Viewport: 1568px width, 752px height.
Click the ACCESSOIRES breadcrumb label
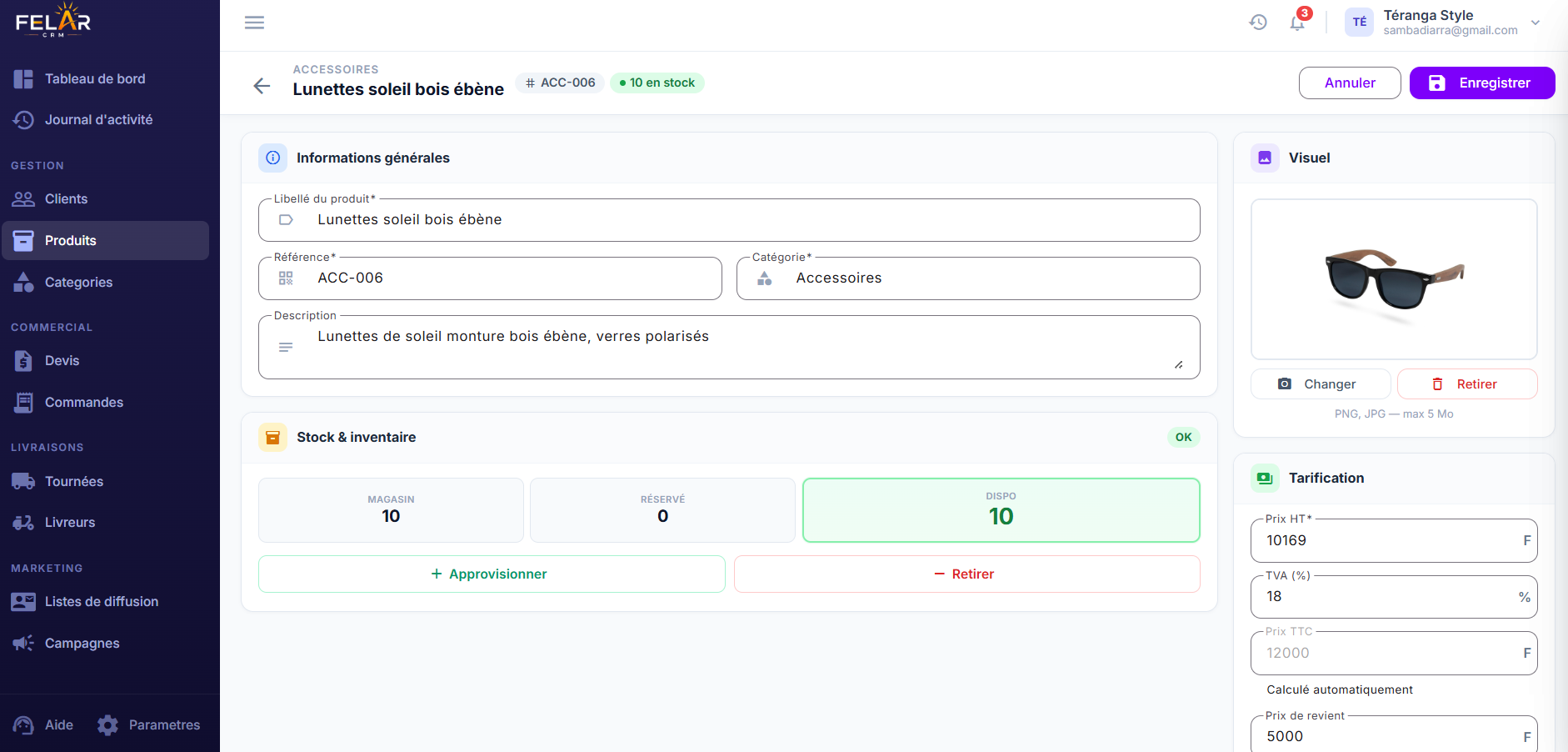(x=336, y=69)
